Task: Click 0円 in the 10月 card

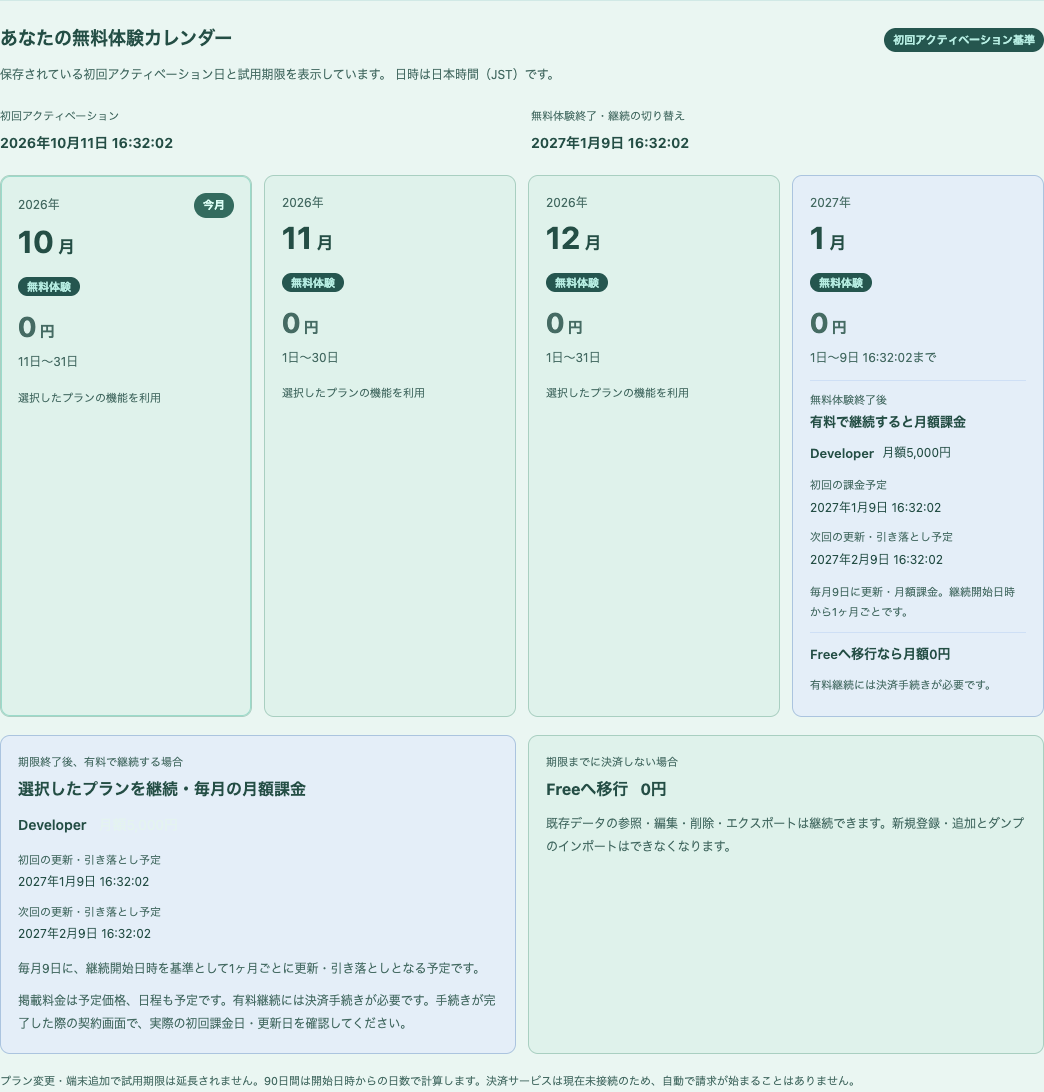Action: [36, 327]
